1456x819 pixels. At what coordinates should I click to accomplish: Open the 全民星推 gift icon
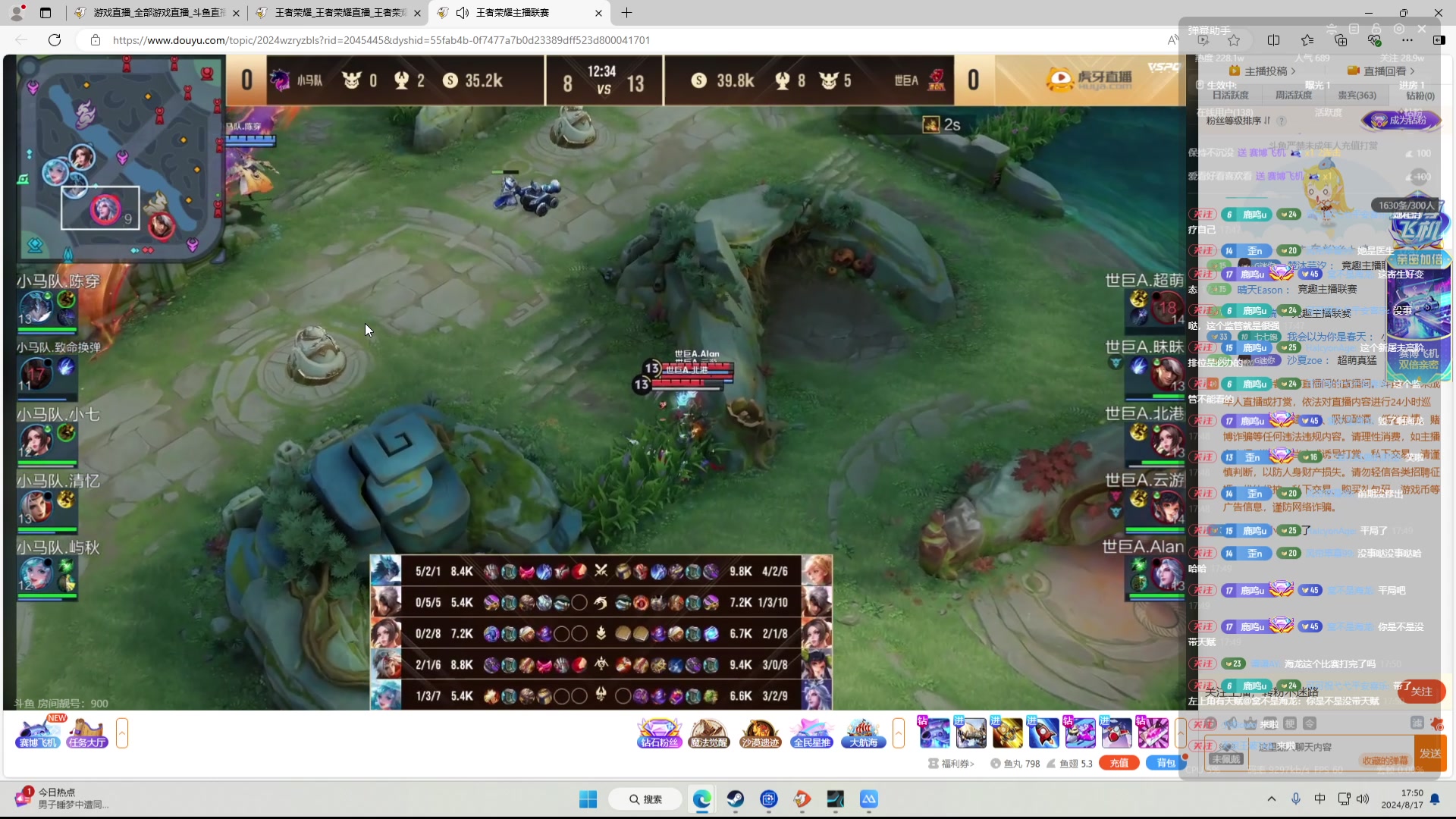[811, 733]
